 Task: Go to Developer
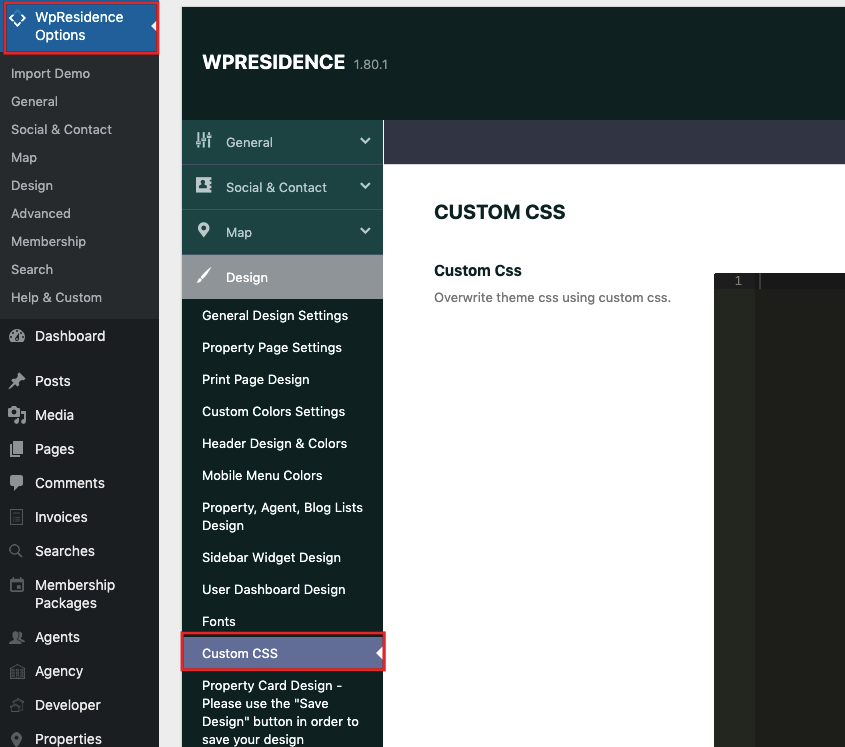[67, 705]
